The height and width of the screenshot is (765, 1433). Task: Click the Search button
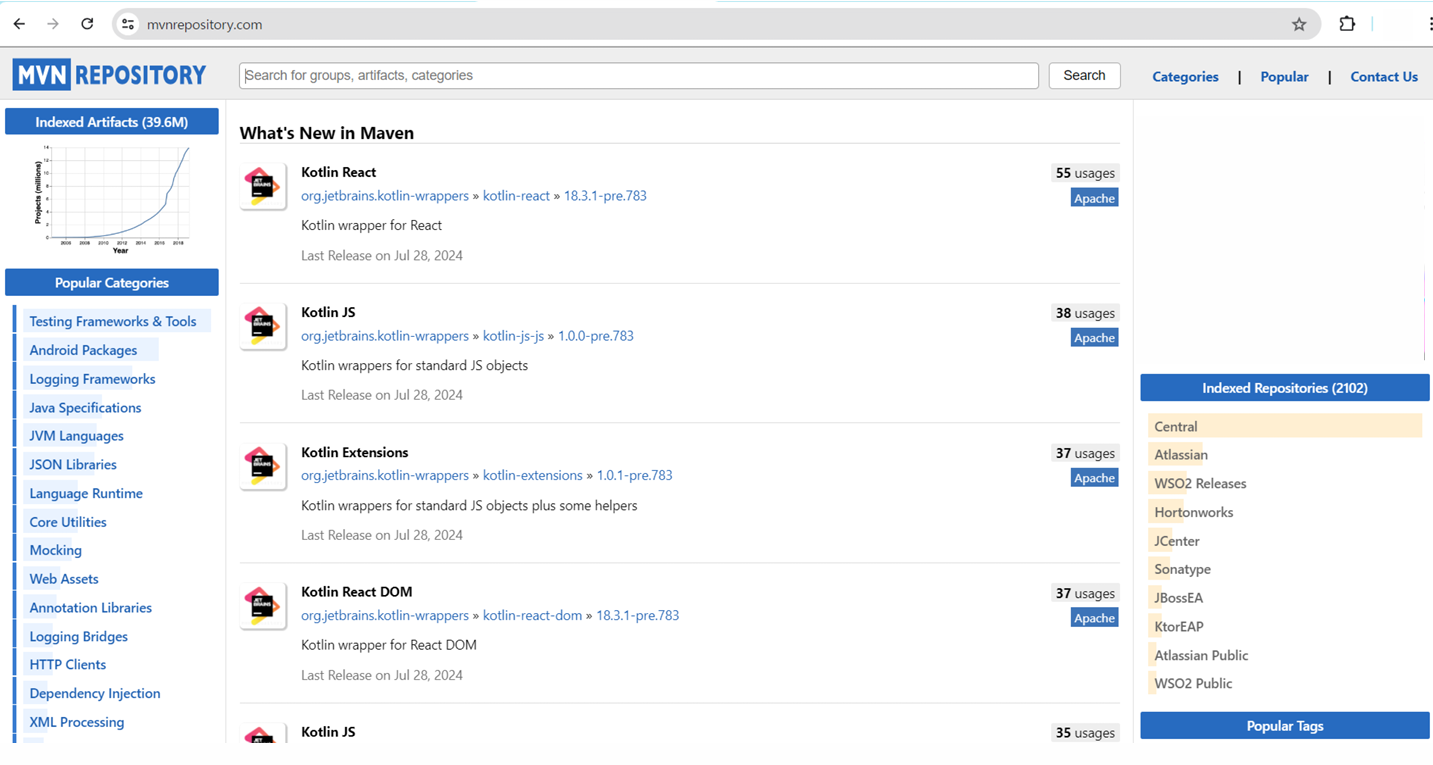click(1084, 75)
